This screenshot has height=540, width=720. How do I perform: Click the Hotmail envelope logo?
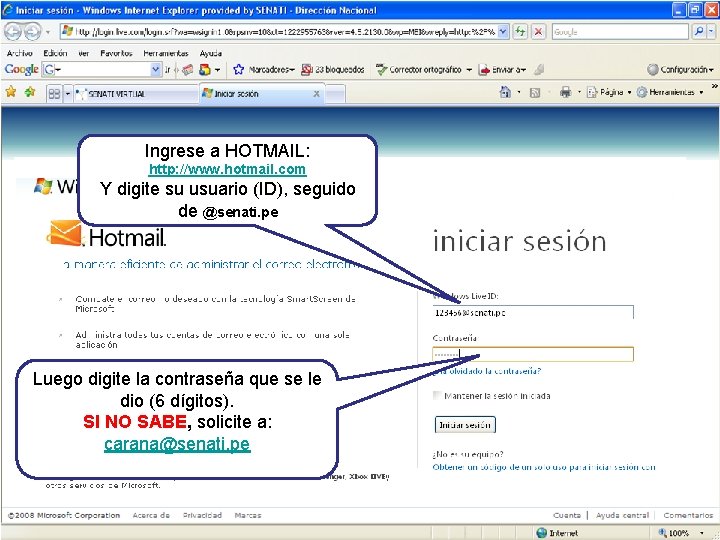[65, 233]
